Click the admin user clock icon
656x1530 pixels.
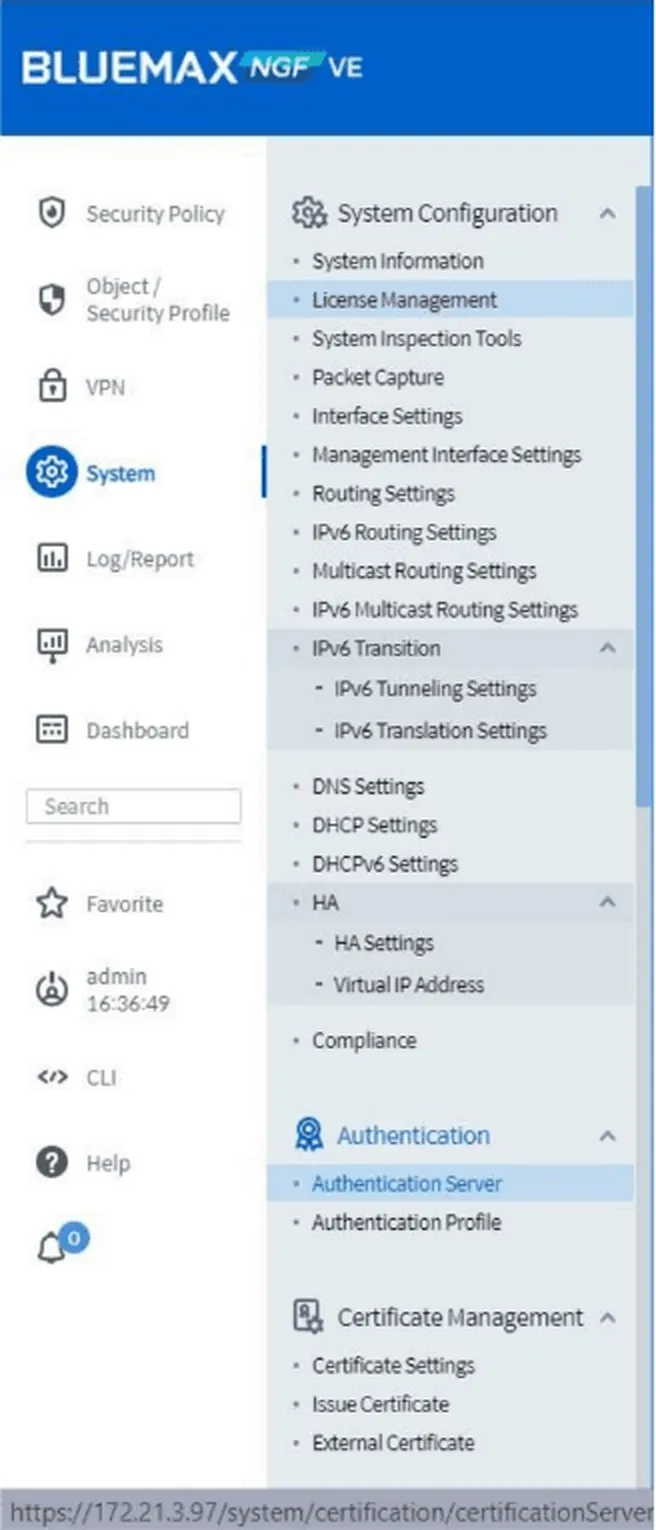click(x=51, y=990)
